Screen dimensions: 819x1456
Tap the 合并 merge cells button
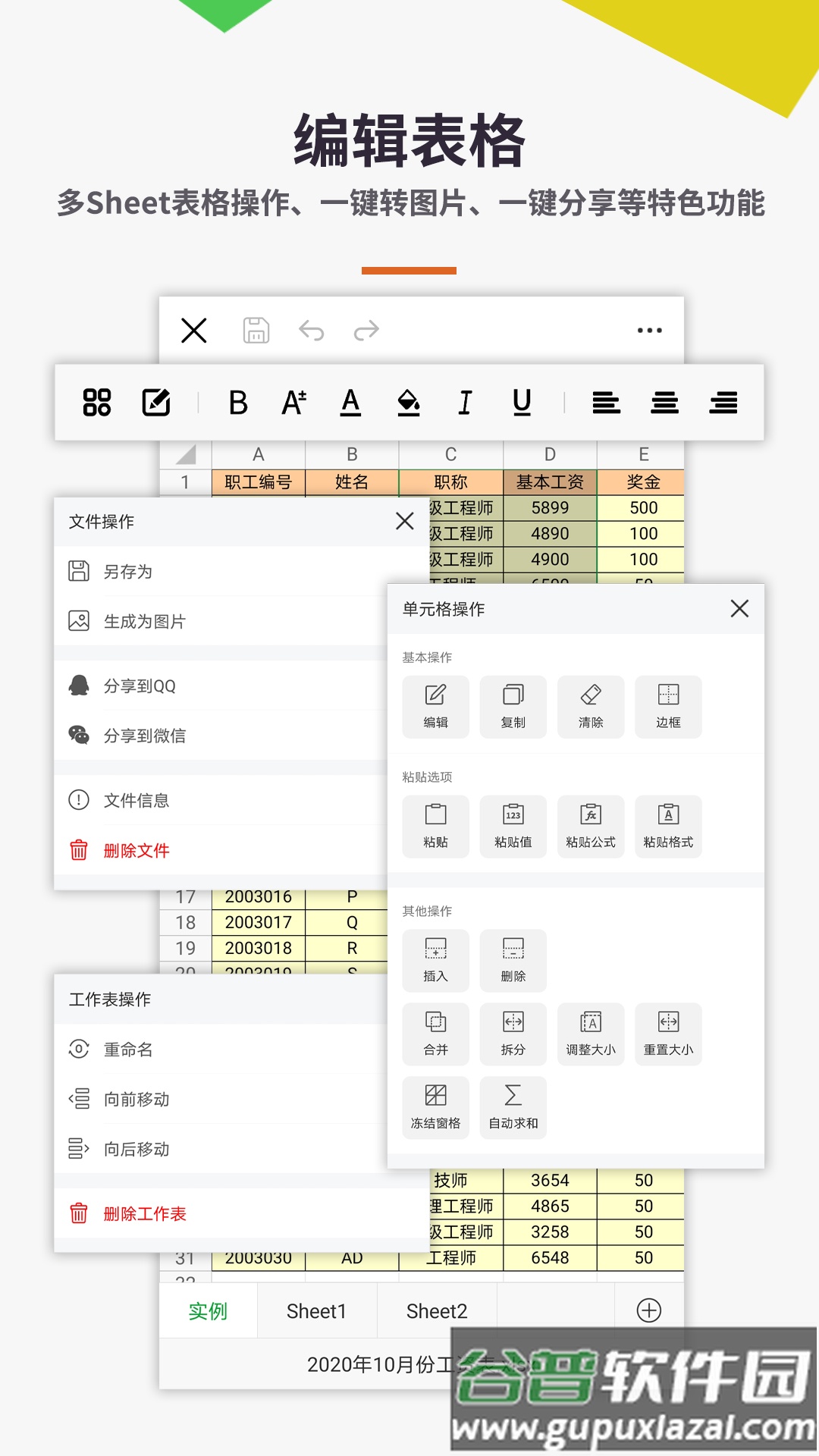(x=436, y=1034)
